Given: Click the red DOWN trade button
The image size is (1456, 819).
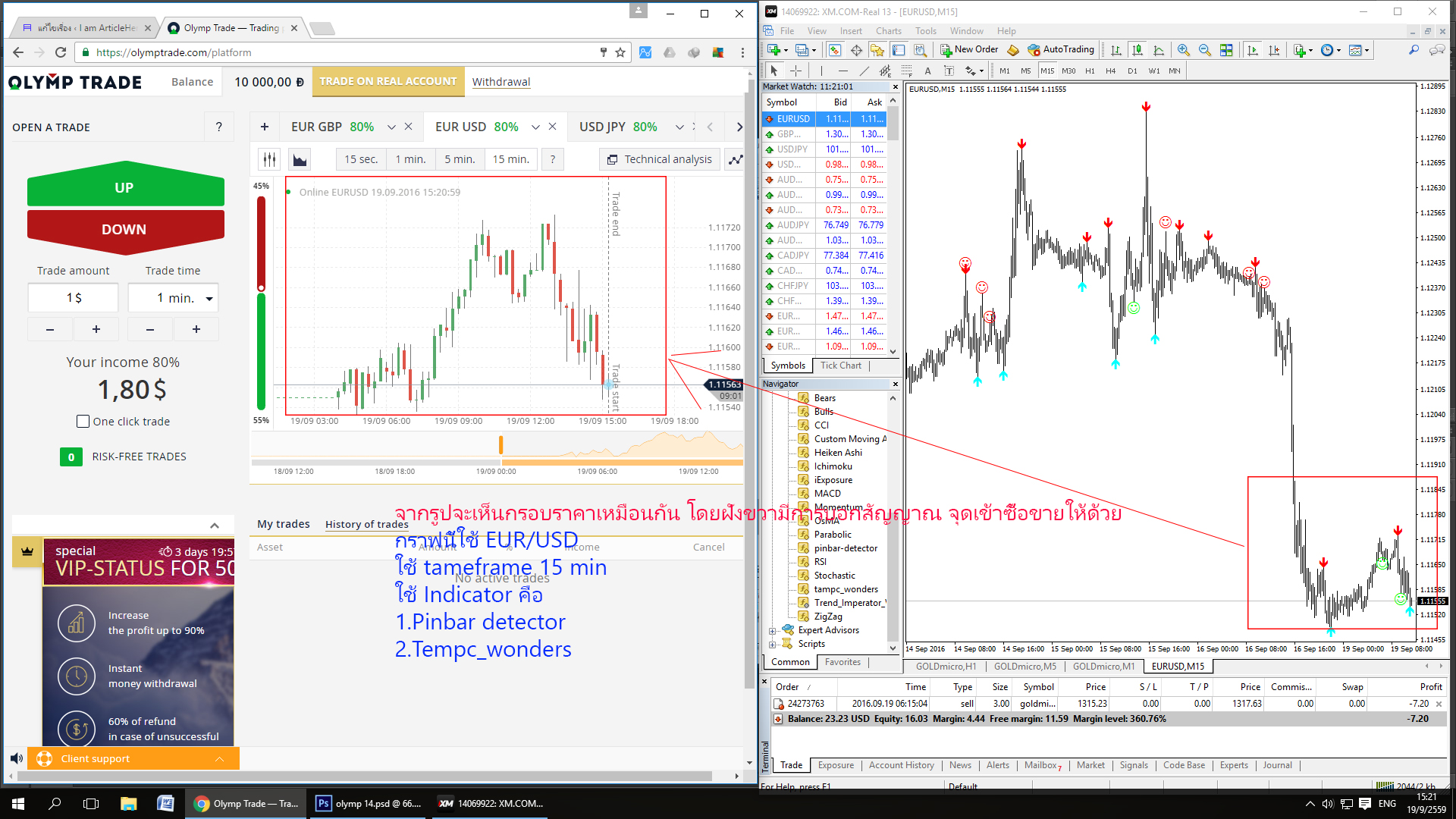Looking at the screenshot, I should pos(125,231).
